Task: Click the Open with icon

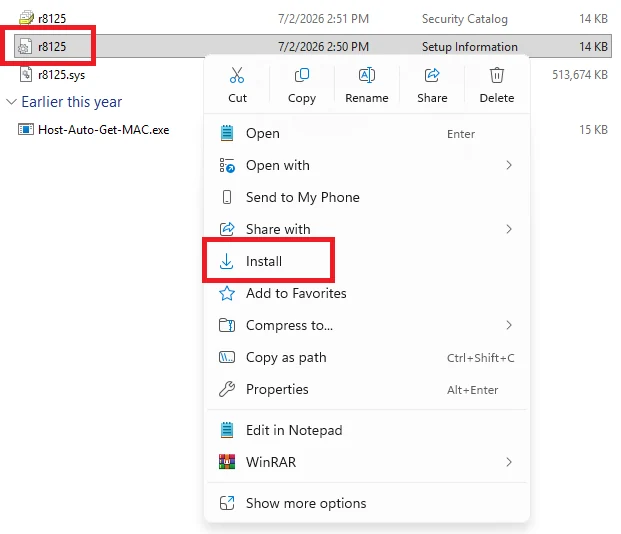Action: click(227, 165)
